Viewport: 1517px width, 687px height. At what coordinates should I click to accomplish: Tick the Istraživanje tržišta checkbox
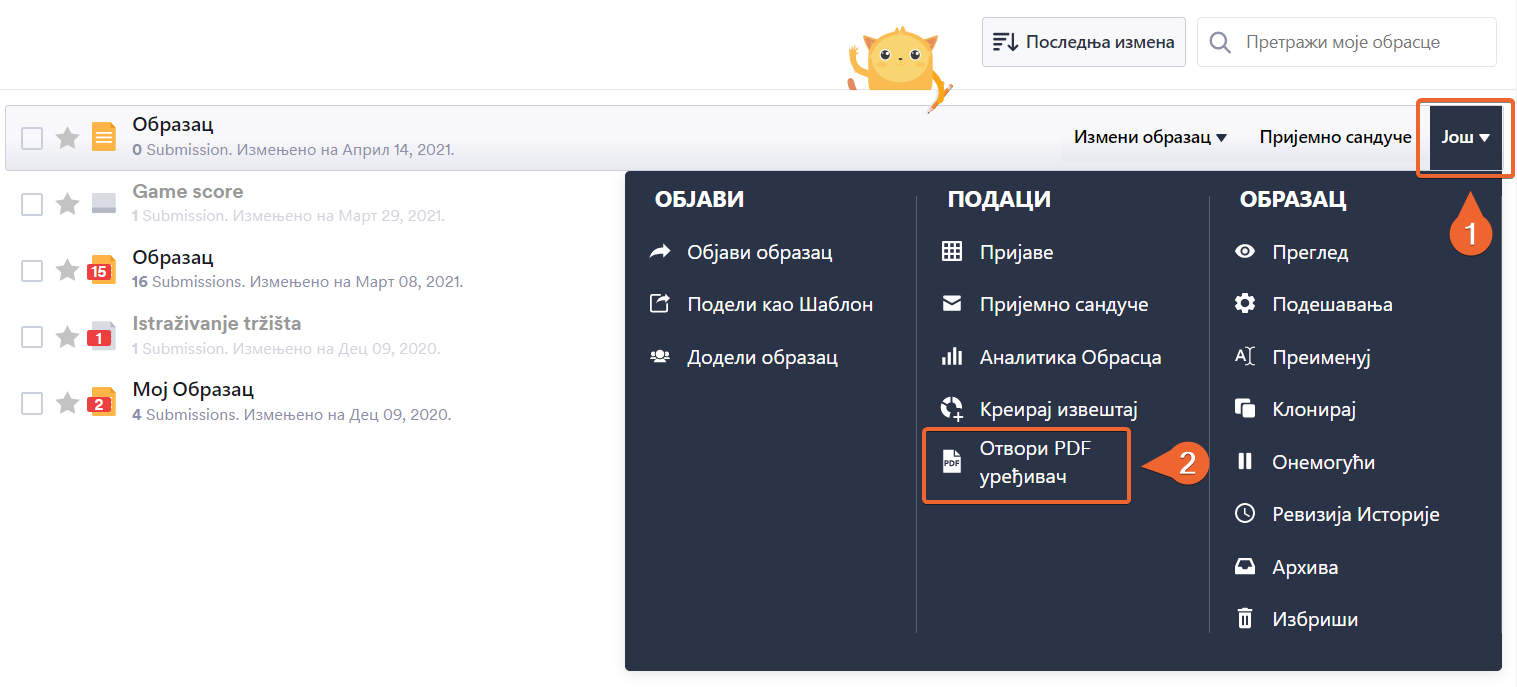[x=32, y=336]
